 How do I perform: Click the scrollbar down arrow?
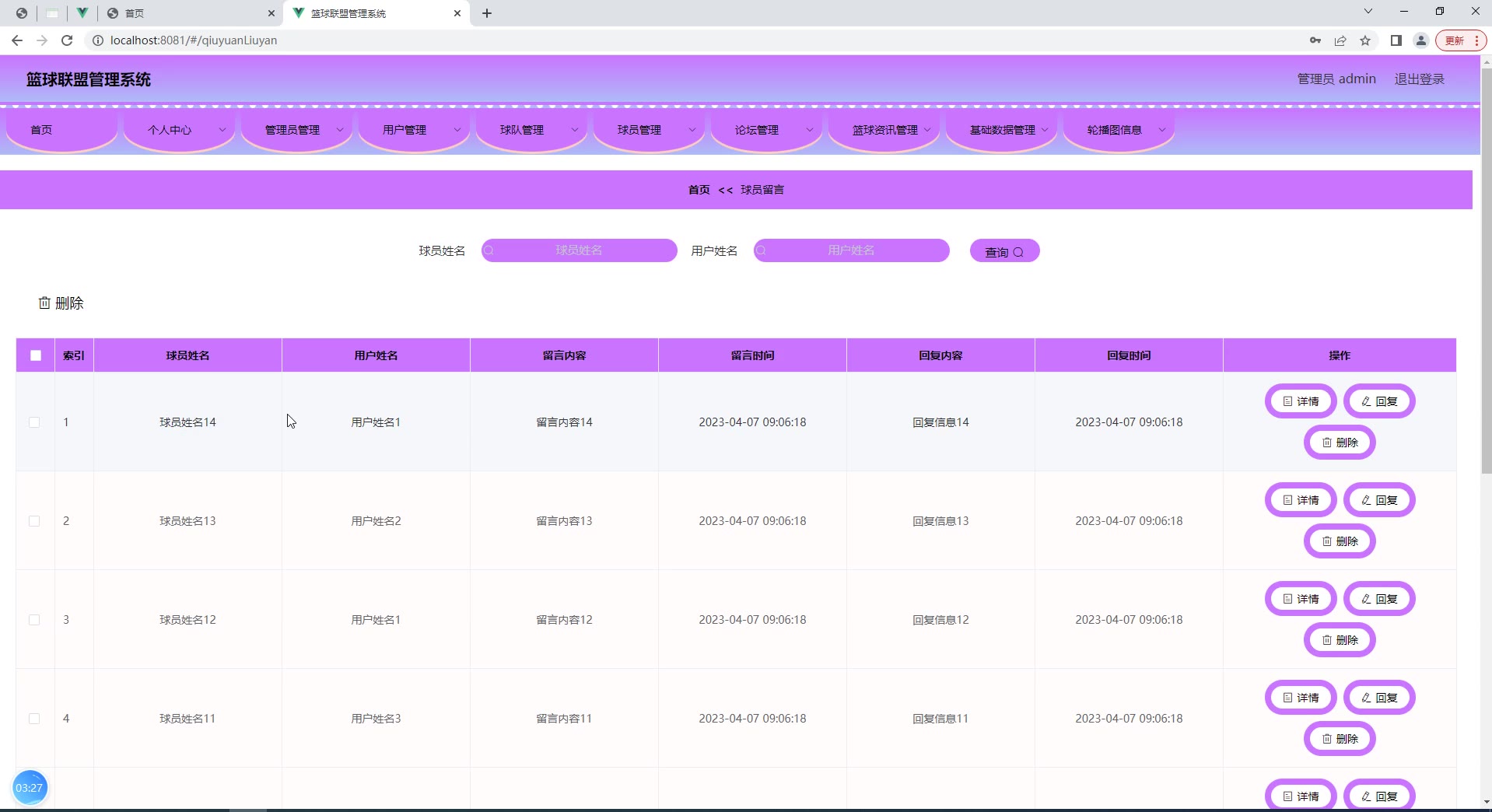(x=1486, y=802)
